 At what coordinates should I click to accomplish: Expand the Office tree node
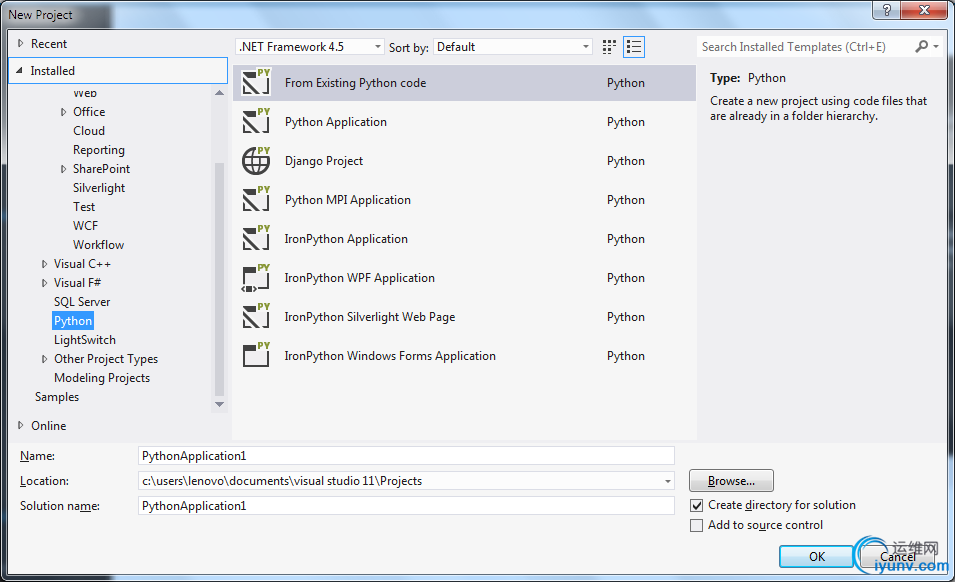(63, 112)
